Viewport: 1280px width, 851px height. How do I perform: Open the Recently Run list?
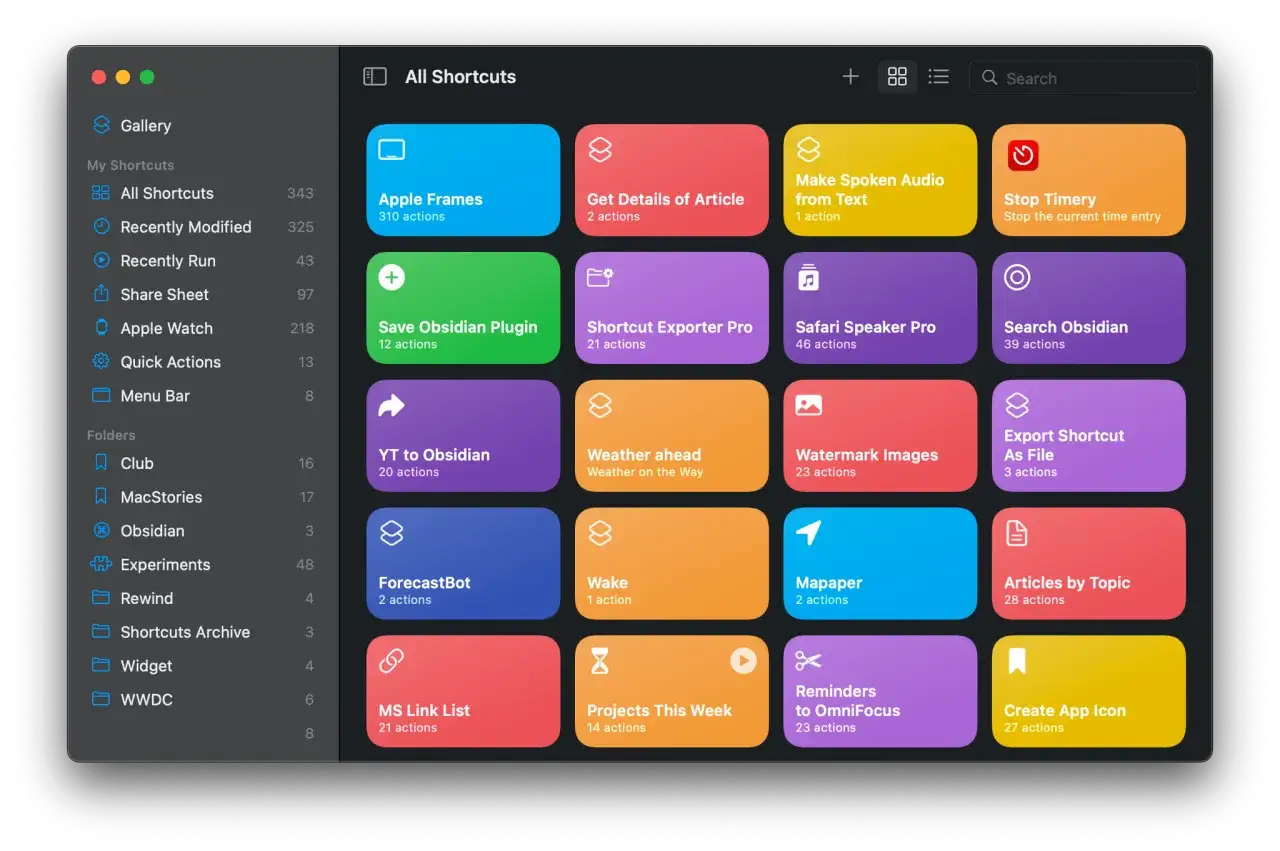point(203,261)
